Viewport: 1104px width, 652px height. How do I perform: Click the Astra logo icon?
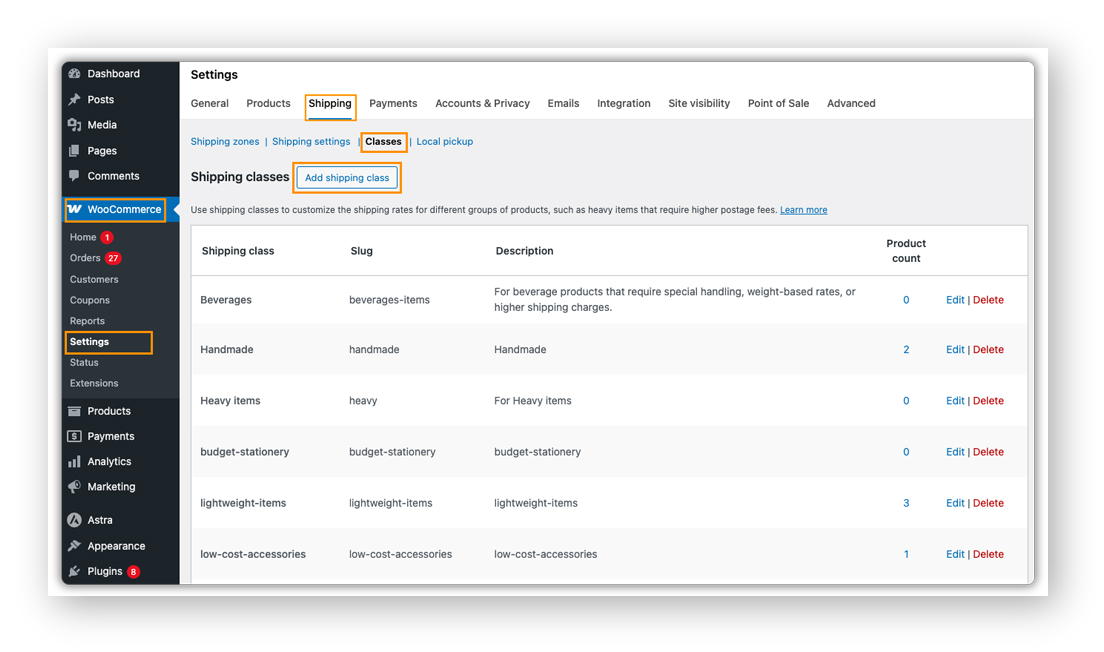[75, 520]
